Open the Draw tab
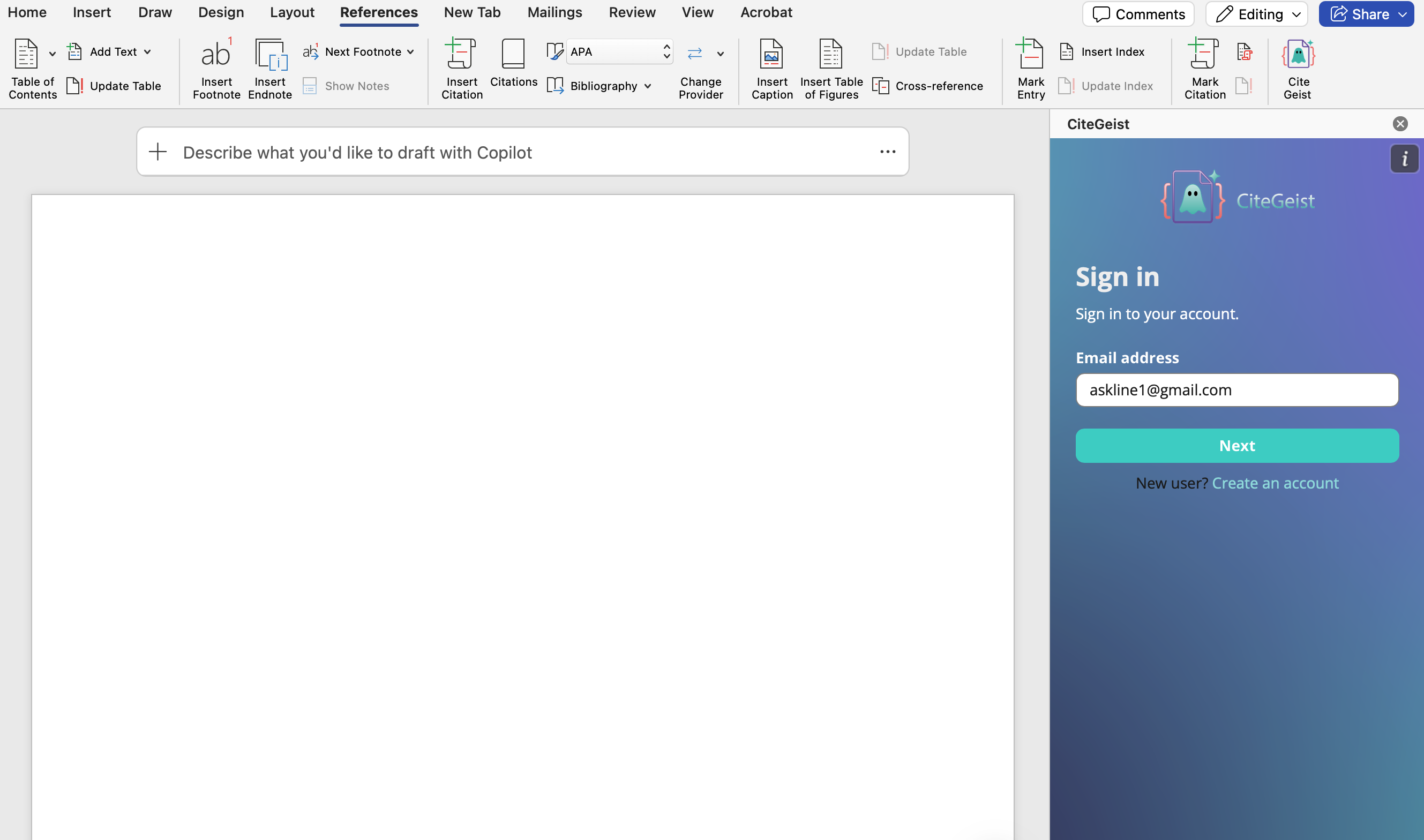This screenshot has height=840, width=1424. 155,12
